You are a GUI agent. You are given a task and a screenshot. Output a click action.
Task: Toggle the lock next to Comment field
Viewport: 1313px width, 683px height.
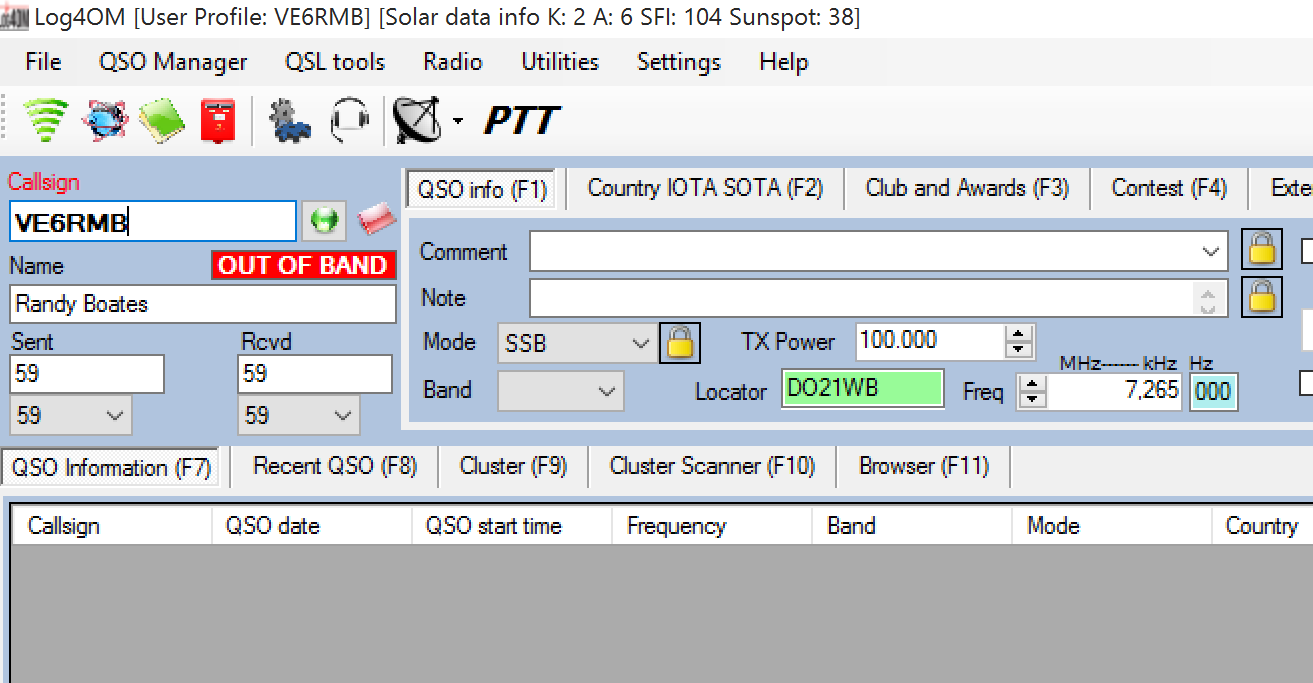pos(1262,250)
